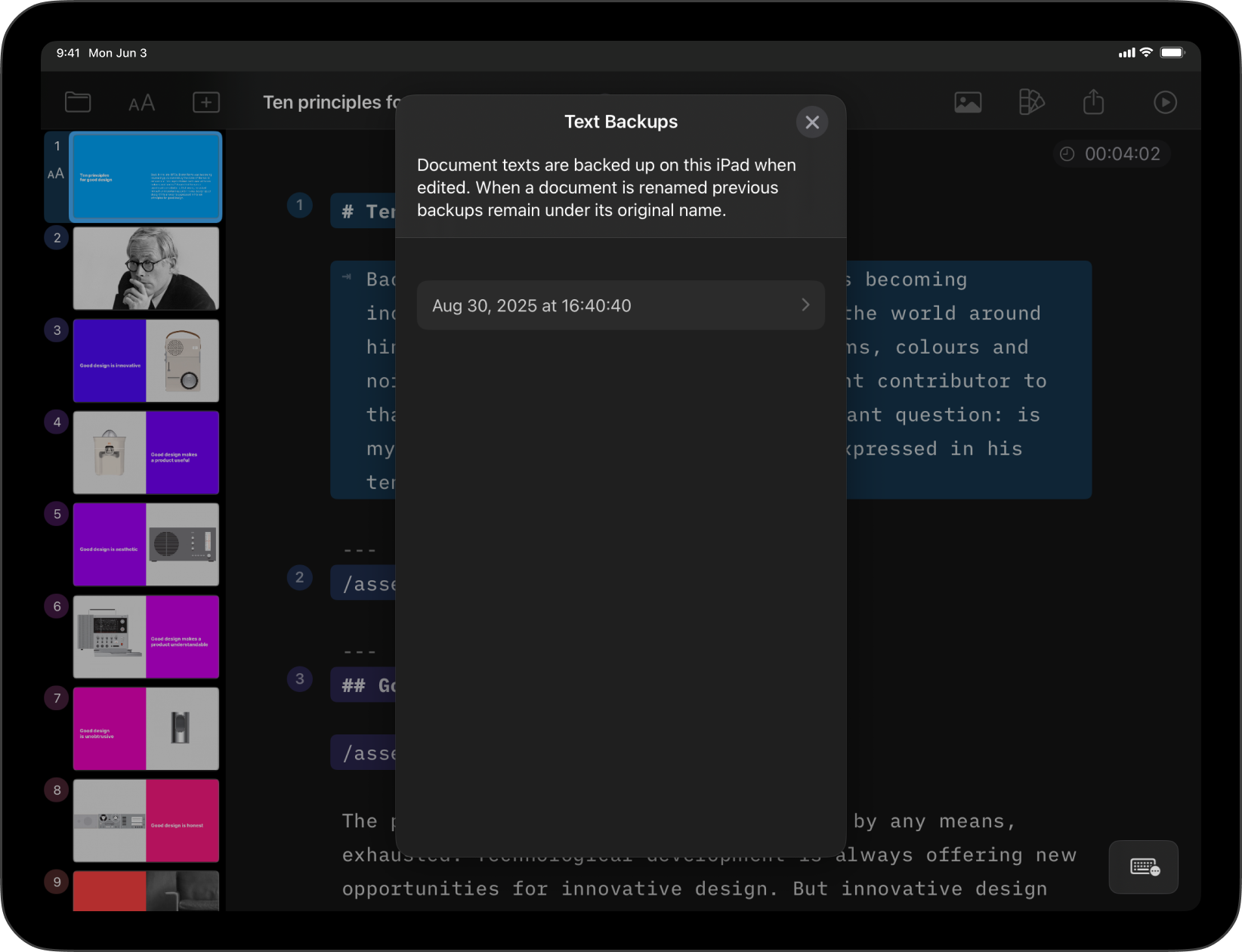Expand the backup entry chevron
This screenshot has width=1242, height=952.
[x=805, y=305]
